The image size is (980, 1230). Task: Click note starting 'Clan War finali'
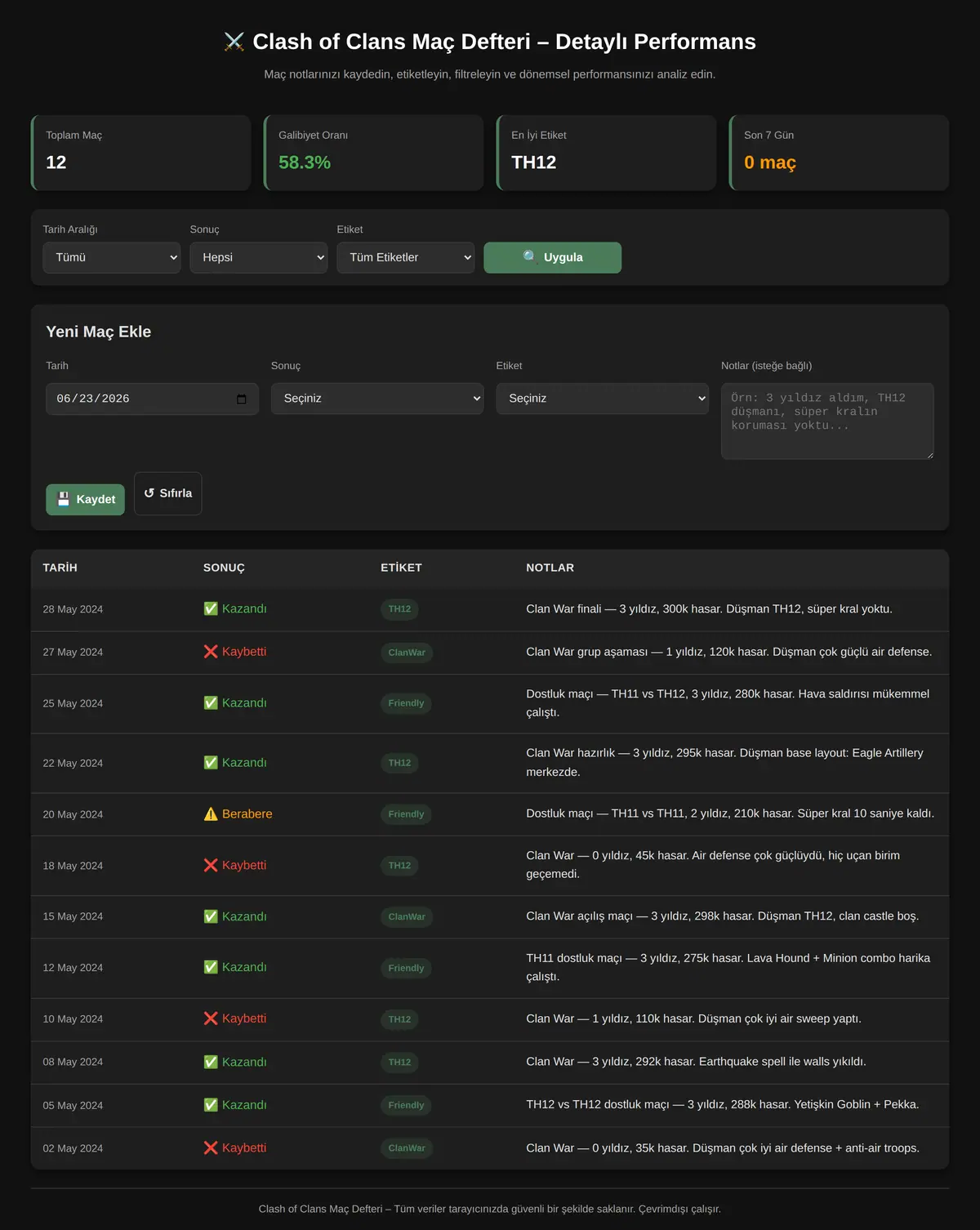[x=710, y=608]
